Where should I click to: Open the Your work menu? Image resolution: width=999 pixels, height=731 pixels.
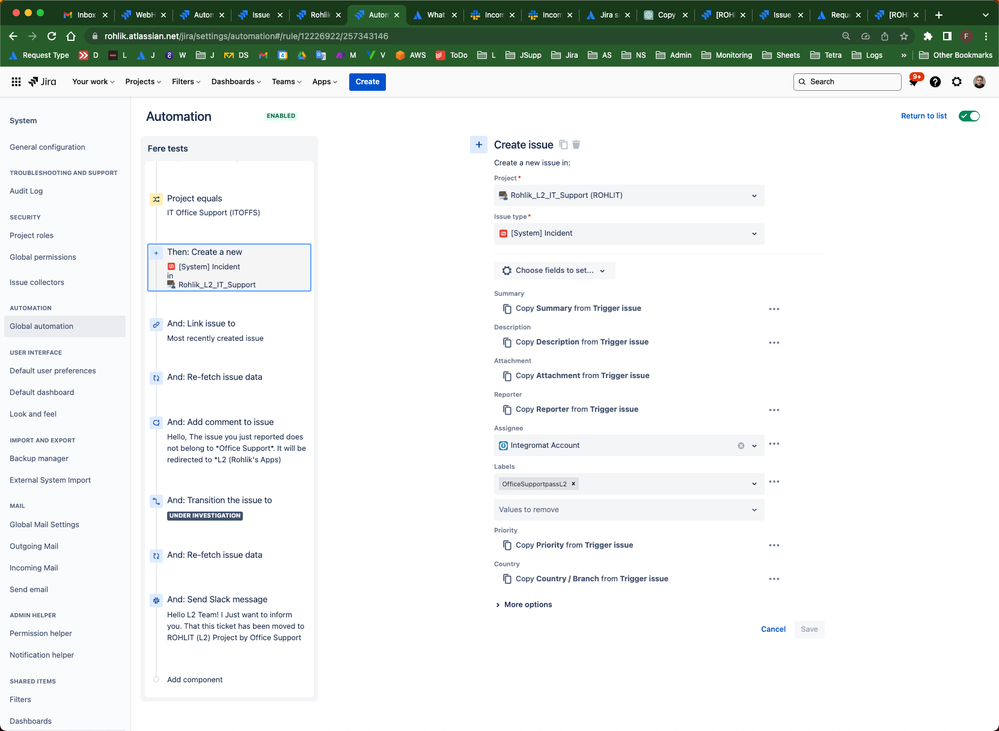pos(93,82)
